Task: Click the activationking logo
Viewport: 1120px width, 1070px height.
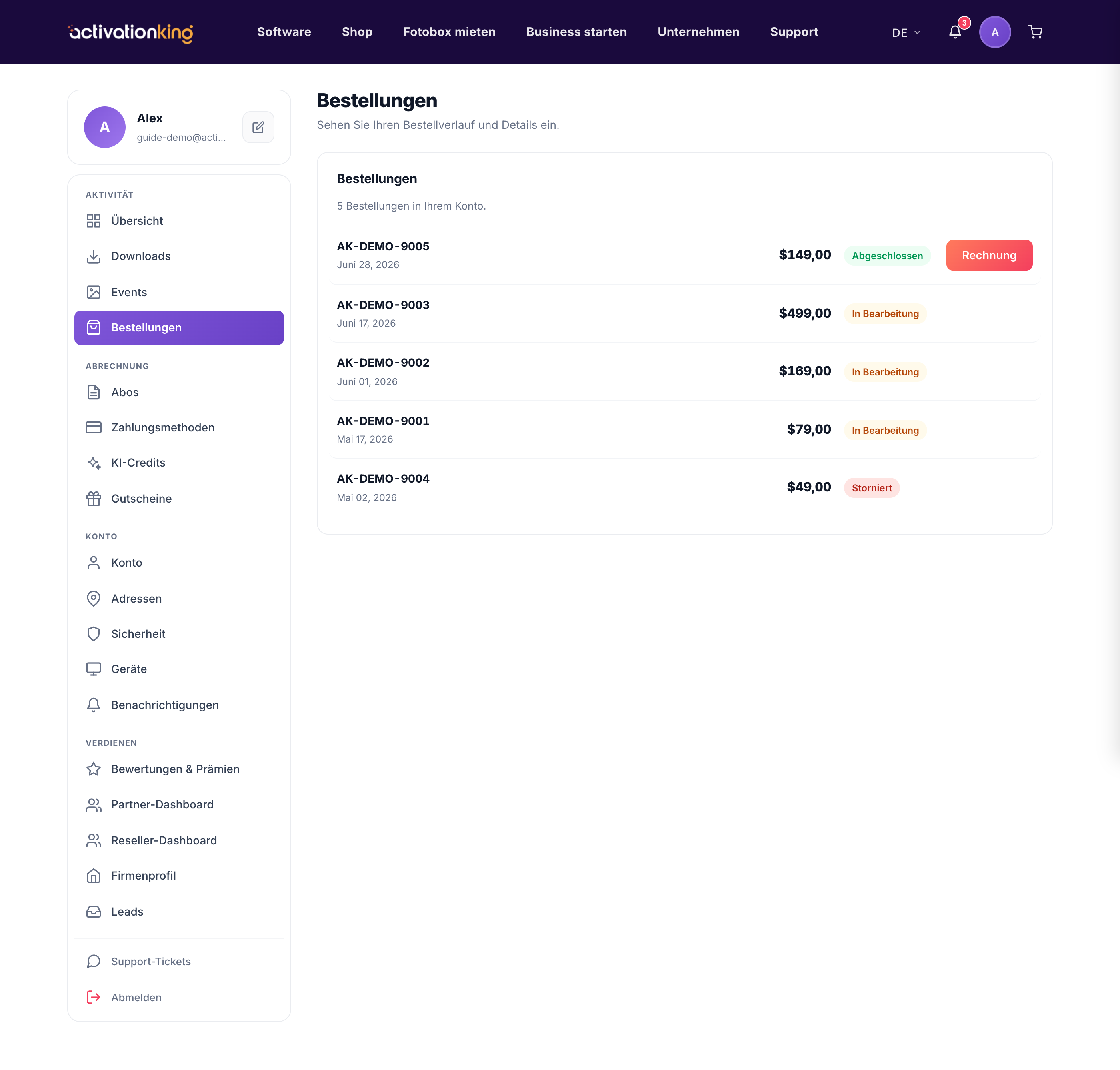Action: (x=130, y=32)
